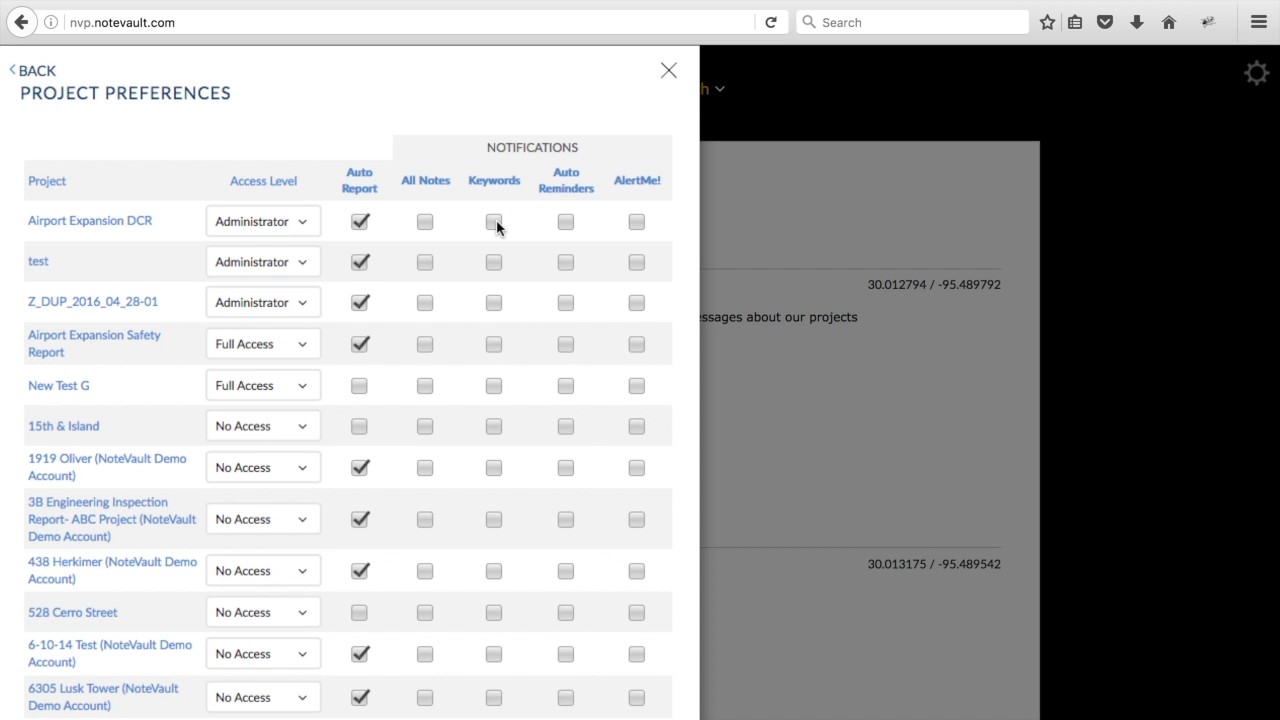Click the AlertMe! column header

coord(637,181)
